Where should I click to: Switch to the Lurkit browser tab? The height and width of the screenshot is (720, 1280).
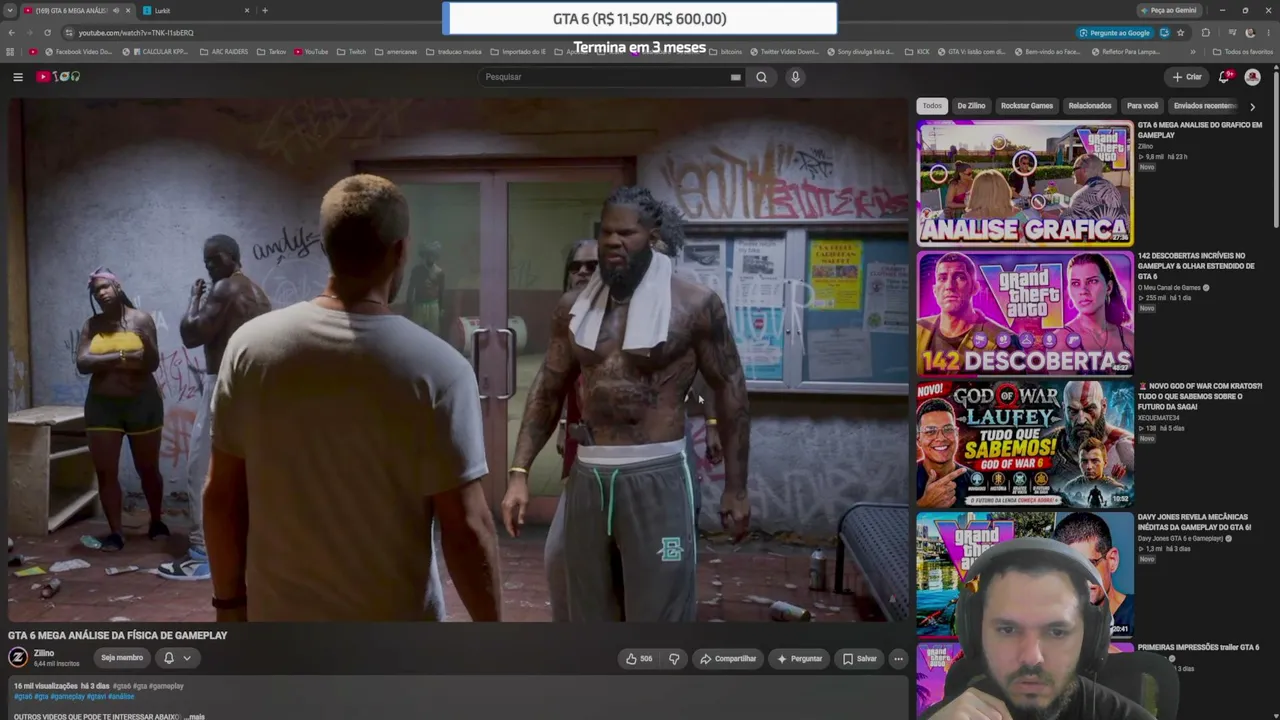pyautogui.click(x=196, y=11)
